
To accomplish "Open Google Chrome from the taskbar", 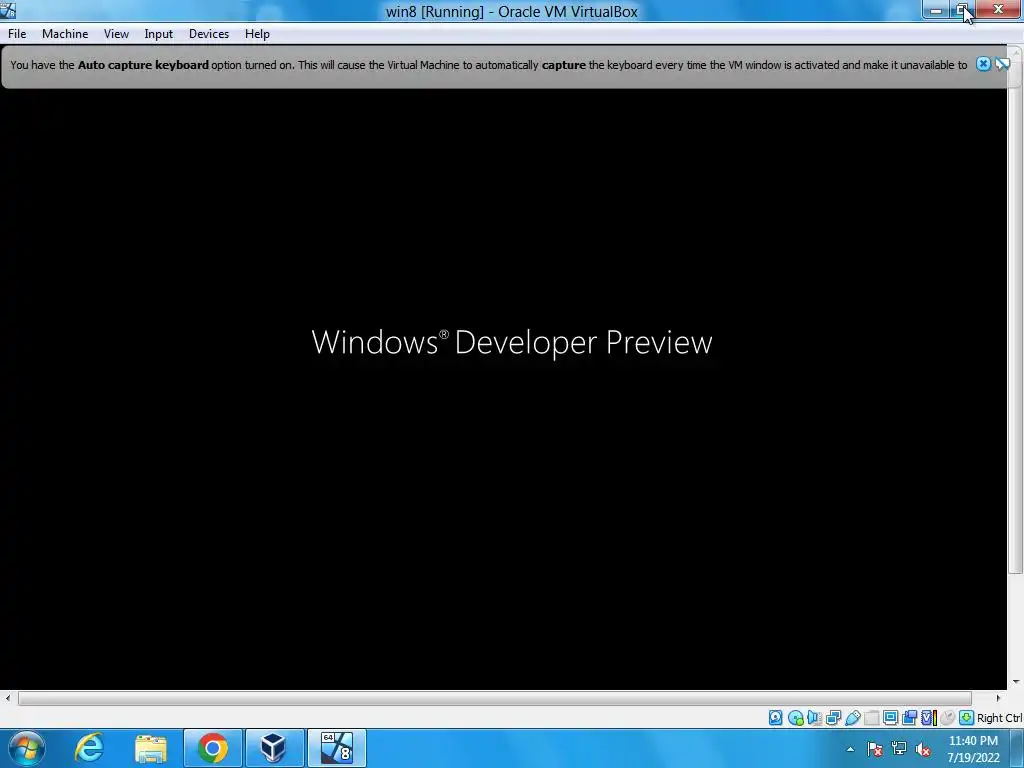I will (x=212, y=748).
